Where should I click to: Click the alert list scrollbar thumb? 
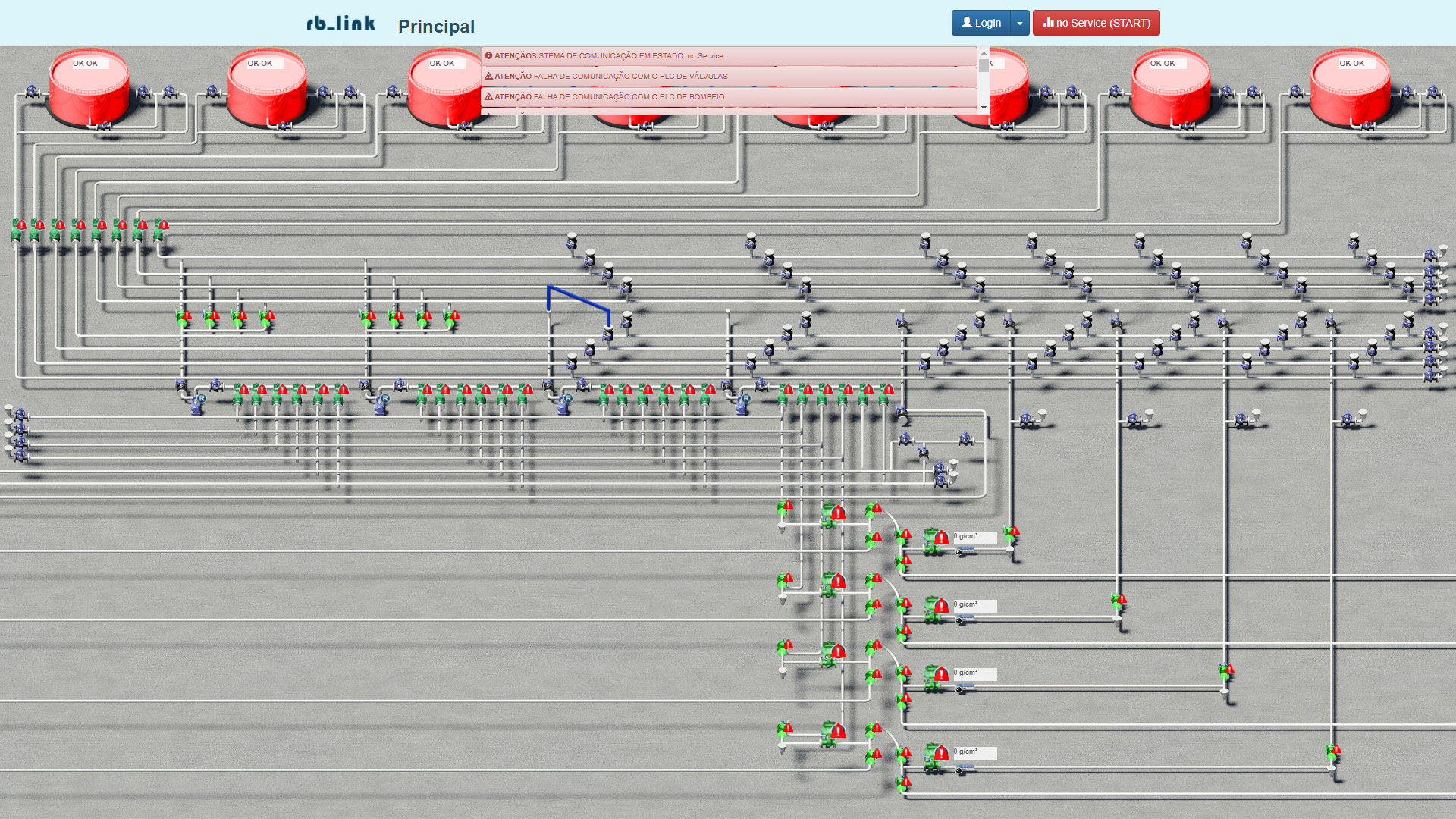[984, 65]
